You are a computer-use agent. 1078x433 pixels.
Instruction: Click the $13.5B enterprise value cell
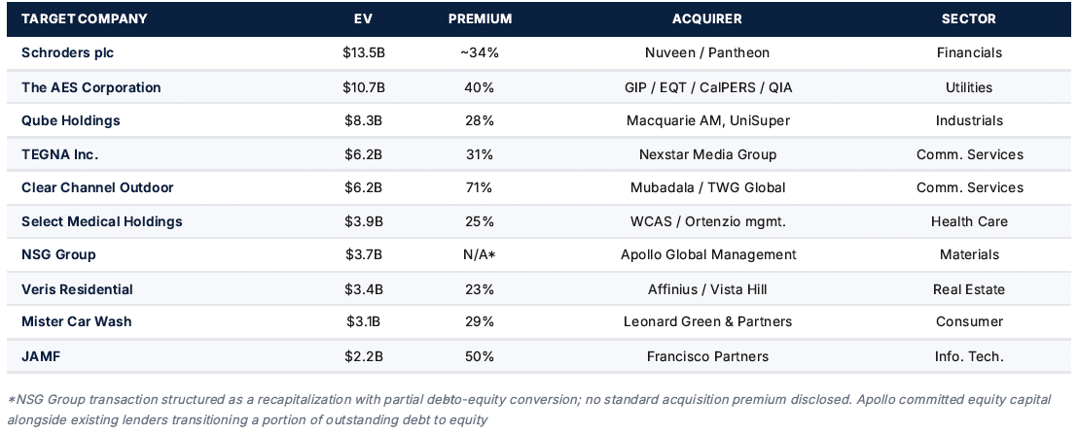[363, 53]
